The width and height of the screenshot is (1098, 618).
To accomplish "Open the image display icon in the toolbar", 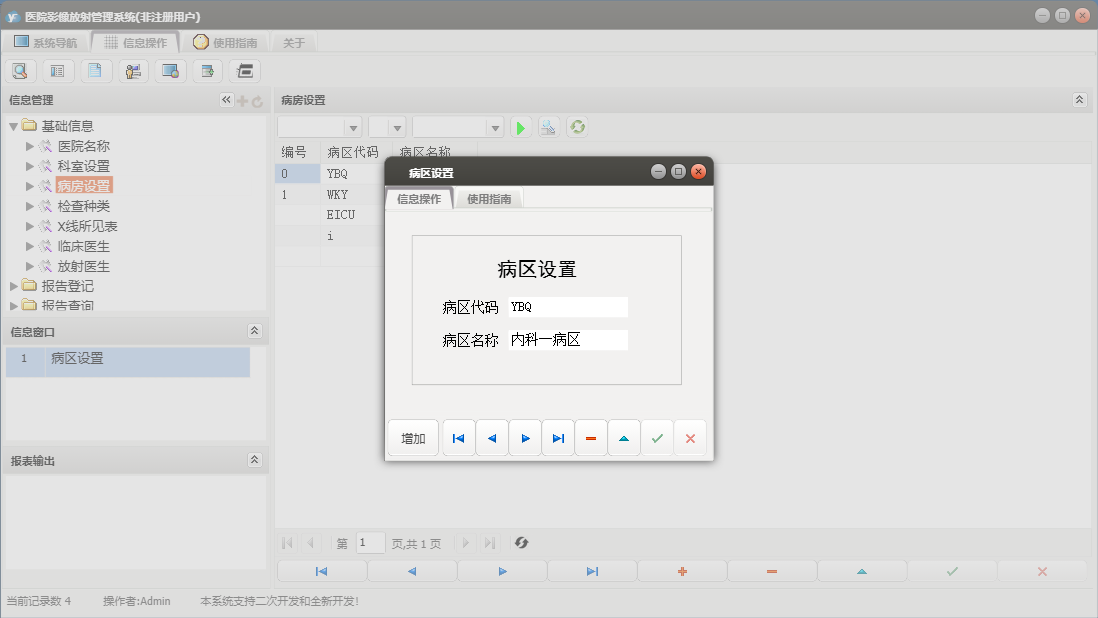I will [x=169, y=70].
